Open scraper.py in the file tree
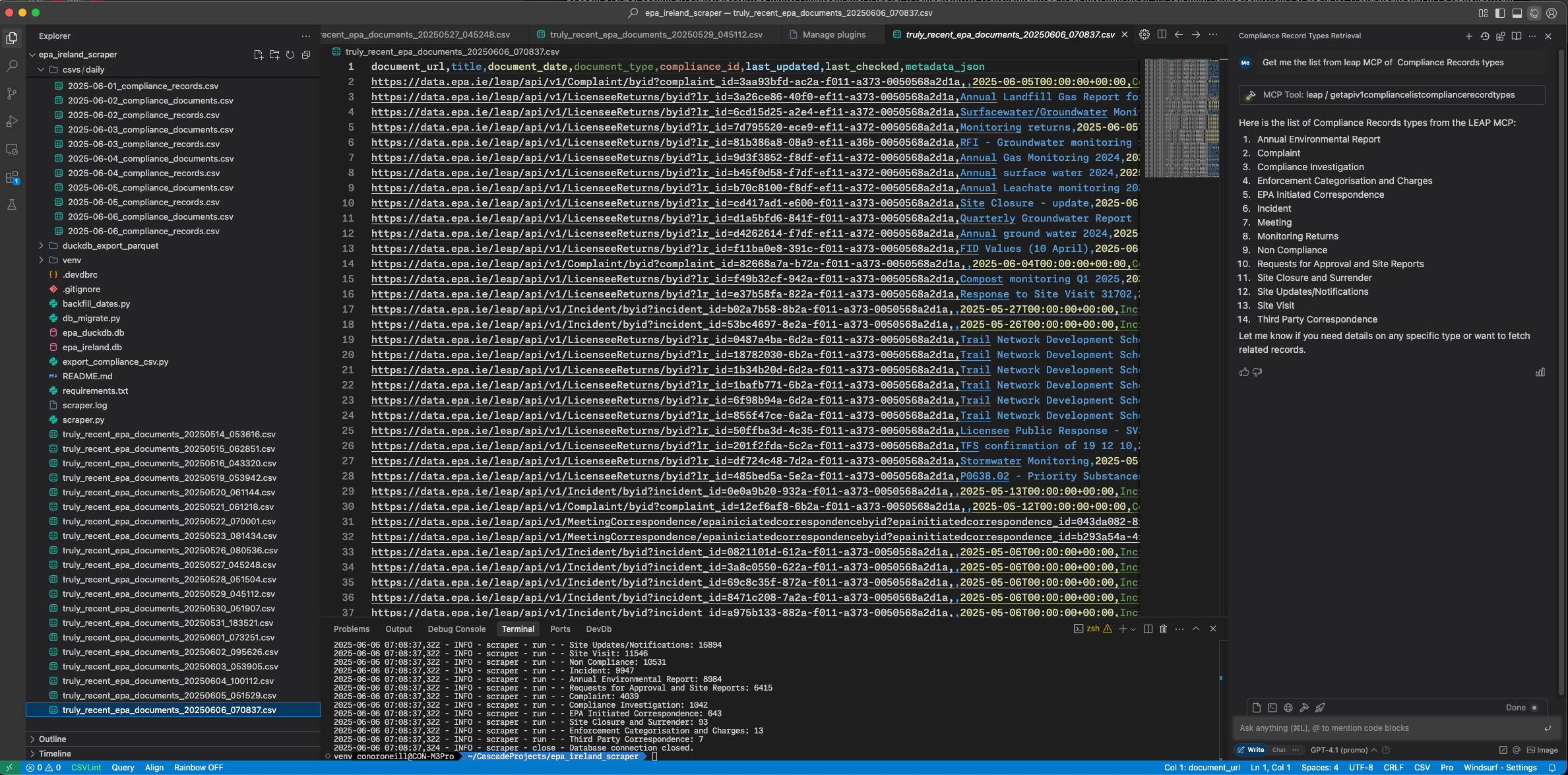The height and width of the screenshot is (775, 1568). tap(83, 419)
